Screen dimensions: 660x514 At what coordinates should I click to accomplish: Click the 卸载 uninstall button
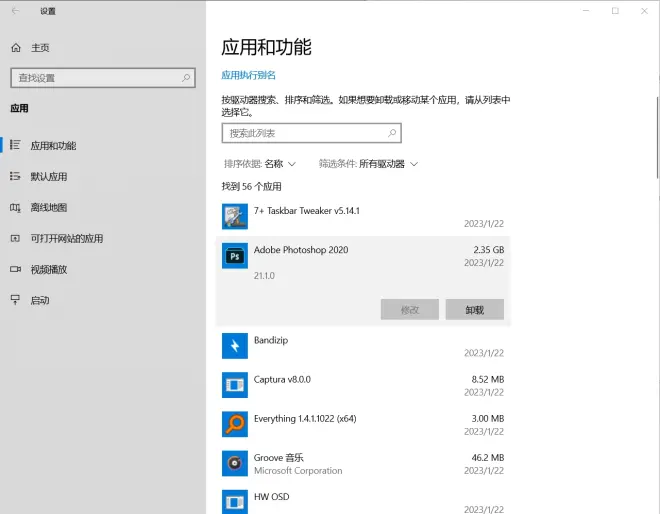[475, 310]
